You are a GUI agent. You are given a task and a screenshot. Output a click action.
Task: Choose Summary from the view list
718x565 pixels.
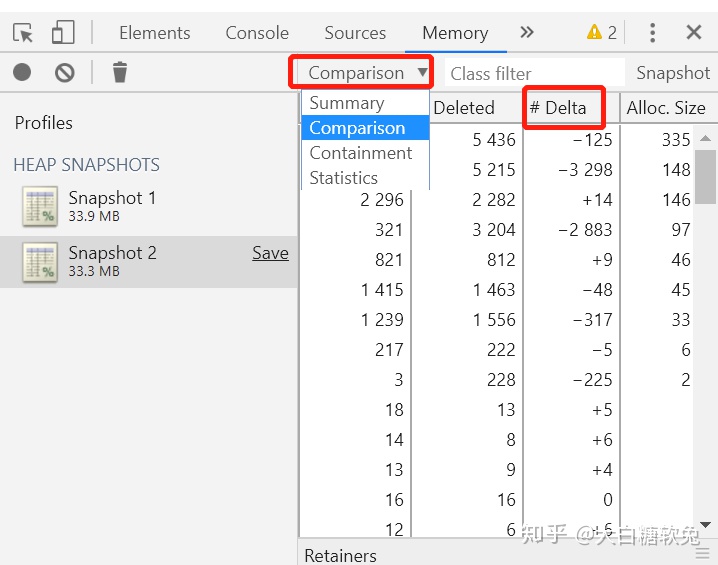[346, 103]
